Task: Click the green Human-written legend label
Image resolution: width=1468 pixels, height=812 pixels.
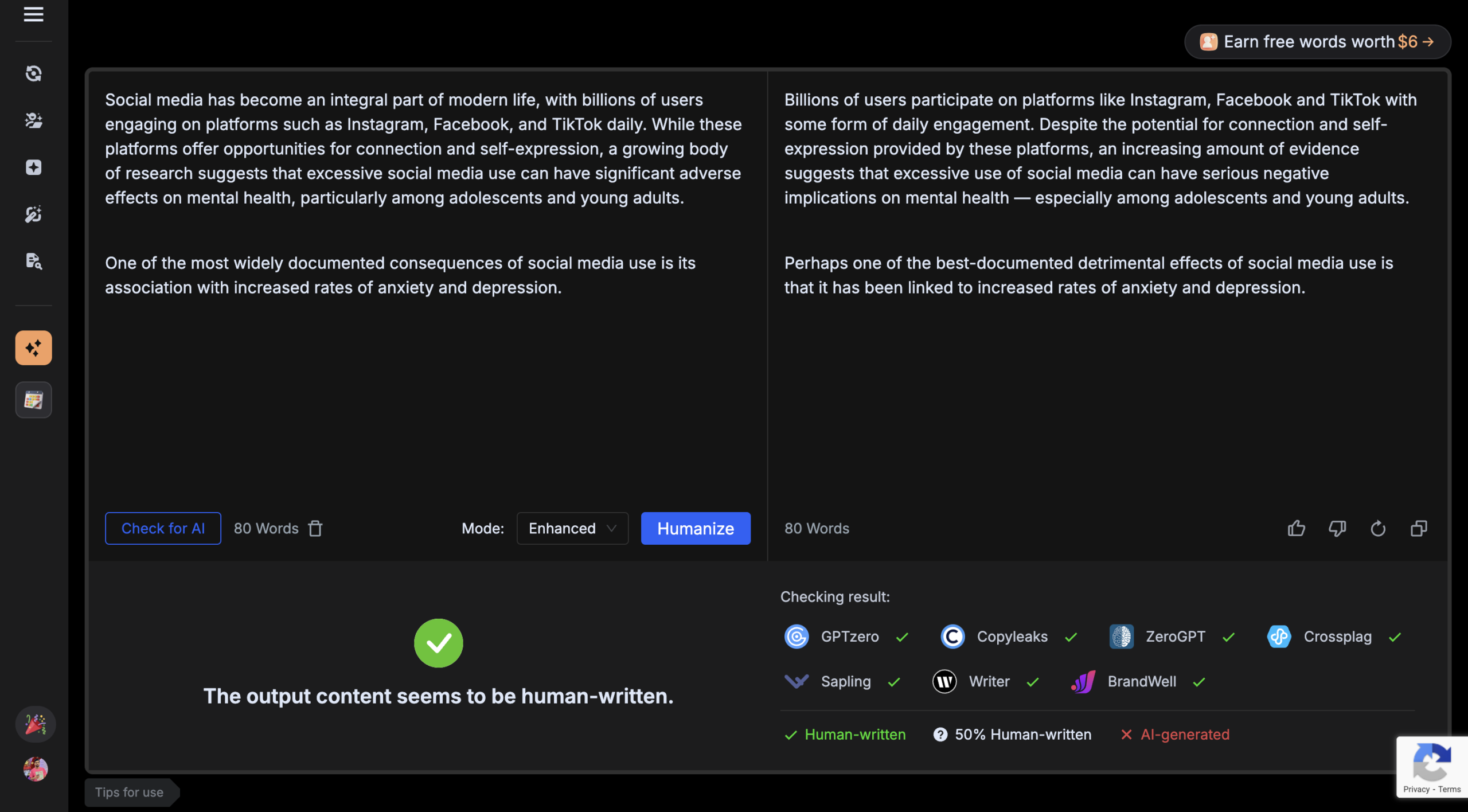Action: pos(855,735)
